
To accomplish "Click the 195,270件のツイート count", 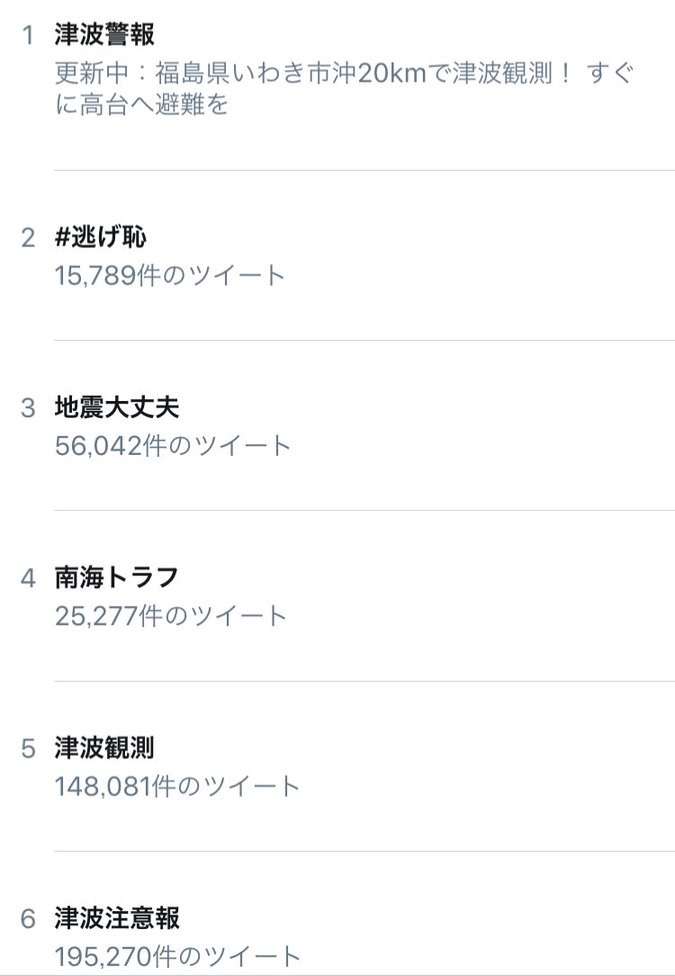I will click(x=177, y=957).
